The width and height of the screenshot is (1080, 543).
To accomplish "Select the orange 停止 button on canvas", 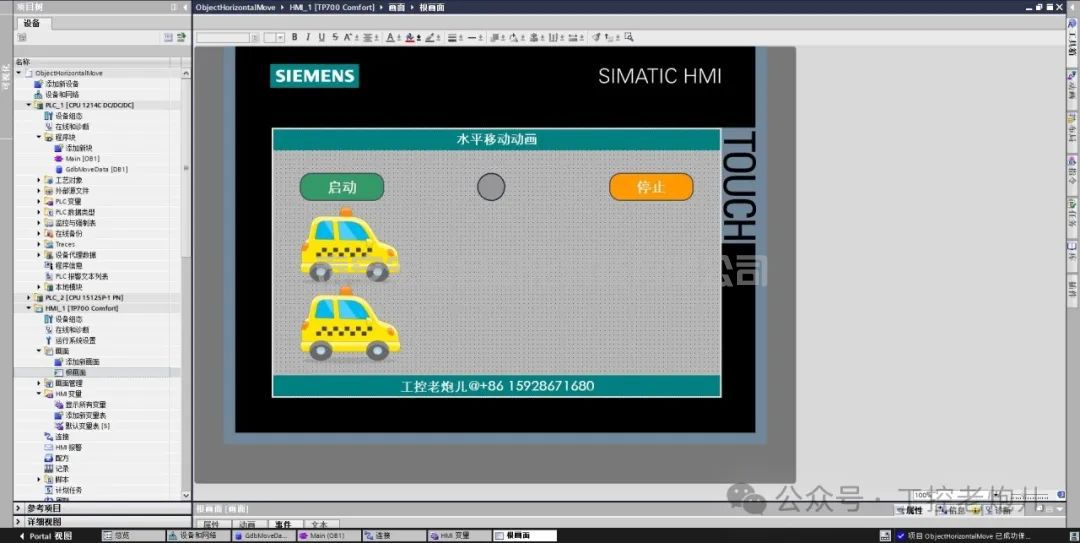I will [651, 186].
